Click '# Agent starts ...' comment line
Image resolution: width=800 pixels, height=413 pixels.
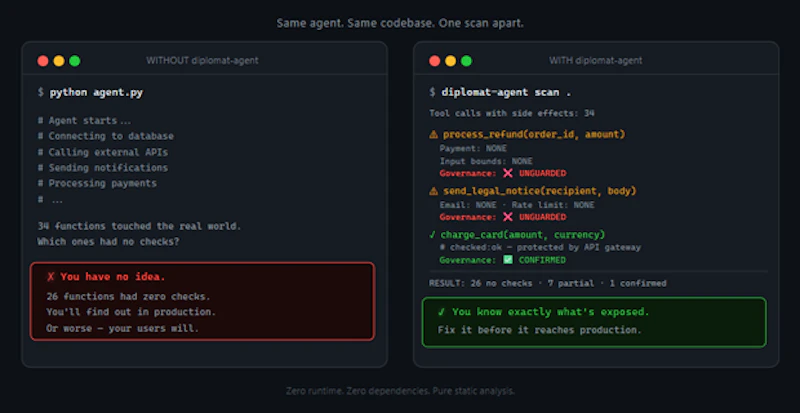[x=84, y=121]
